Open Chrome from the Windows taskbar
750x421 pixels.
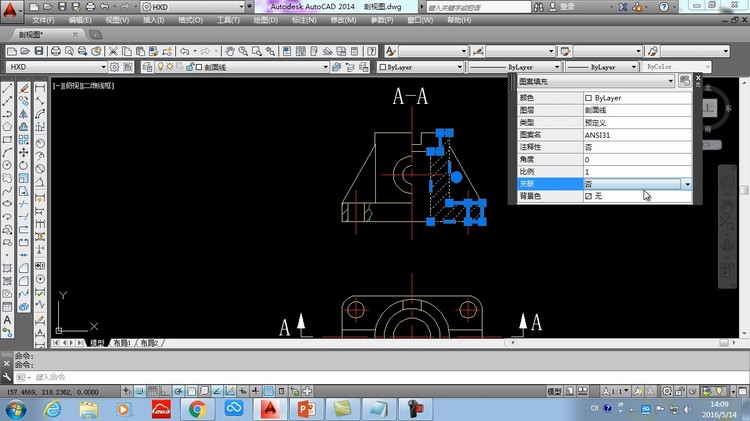[x=197, y=409]
